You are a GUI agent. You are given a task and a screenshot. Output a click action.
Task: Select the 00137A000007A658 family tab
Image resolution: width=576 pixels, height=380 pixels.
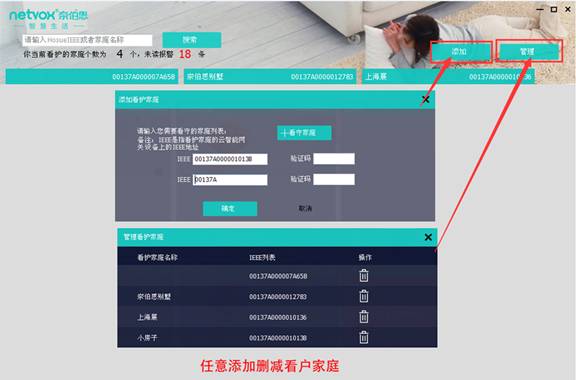point(92,76)
